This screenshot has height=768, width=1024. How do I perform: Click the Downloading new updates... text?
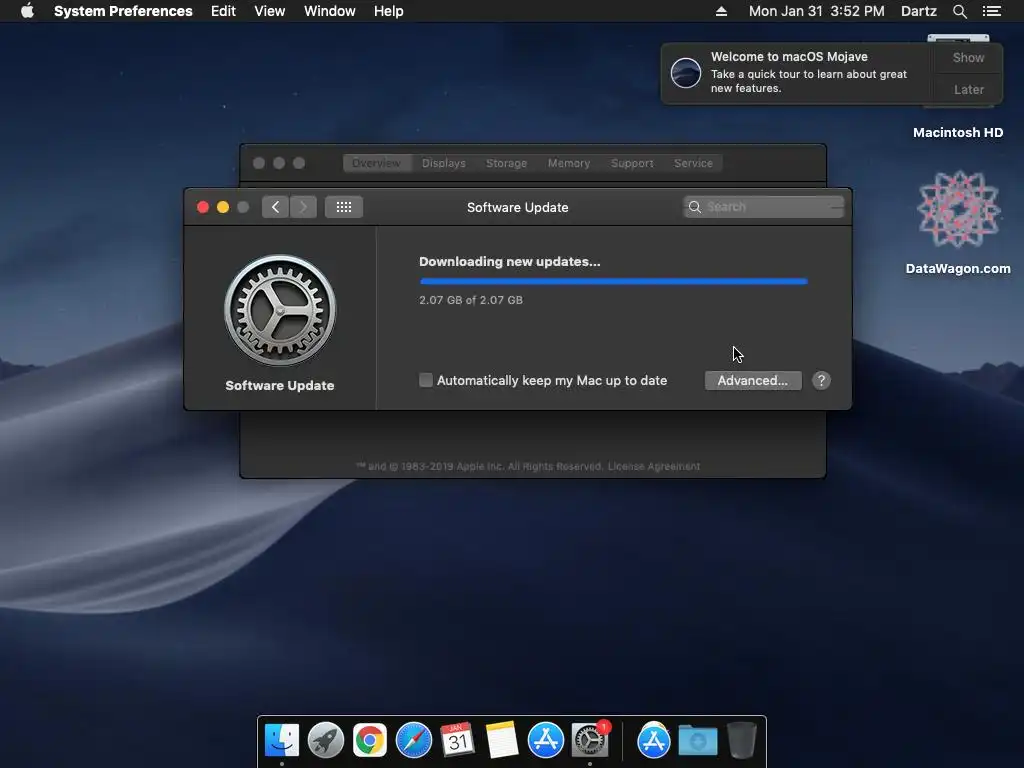(x=509, y=262)
